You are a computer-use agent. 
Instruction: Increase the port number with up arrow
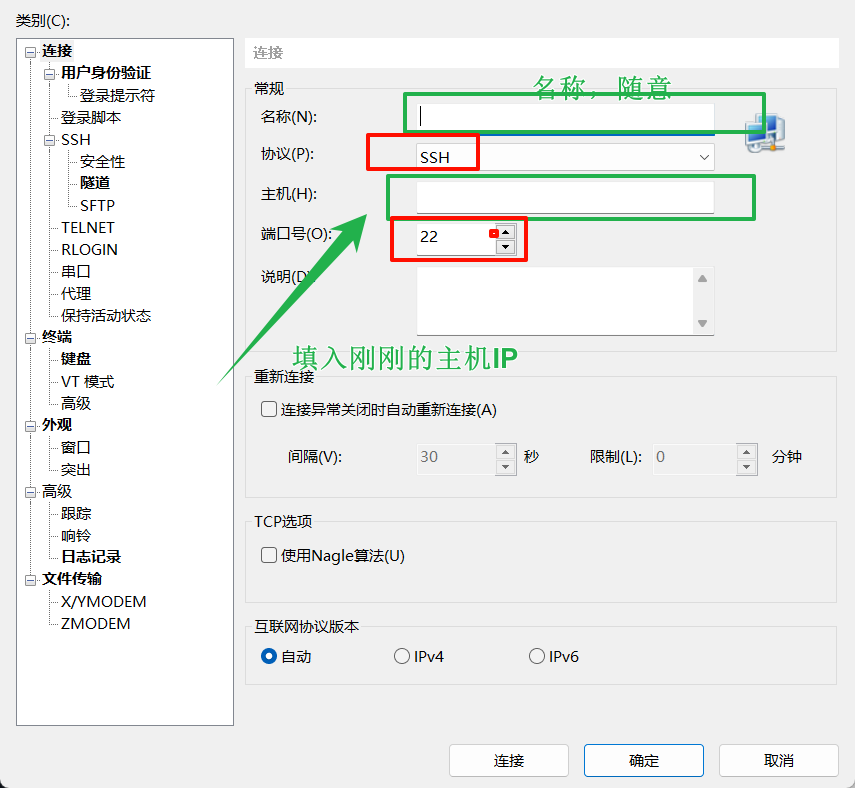pos(505,232)
